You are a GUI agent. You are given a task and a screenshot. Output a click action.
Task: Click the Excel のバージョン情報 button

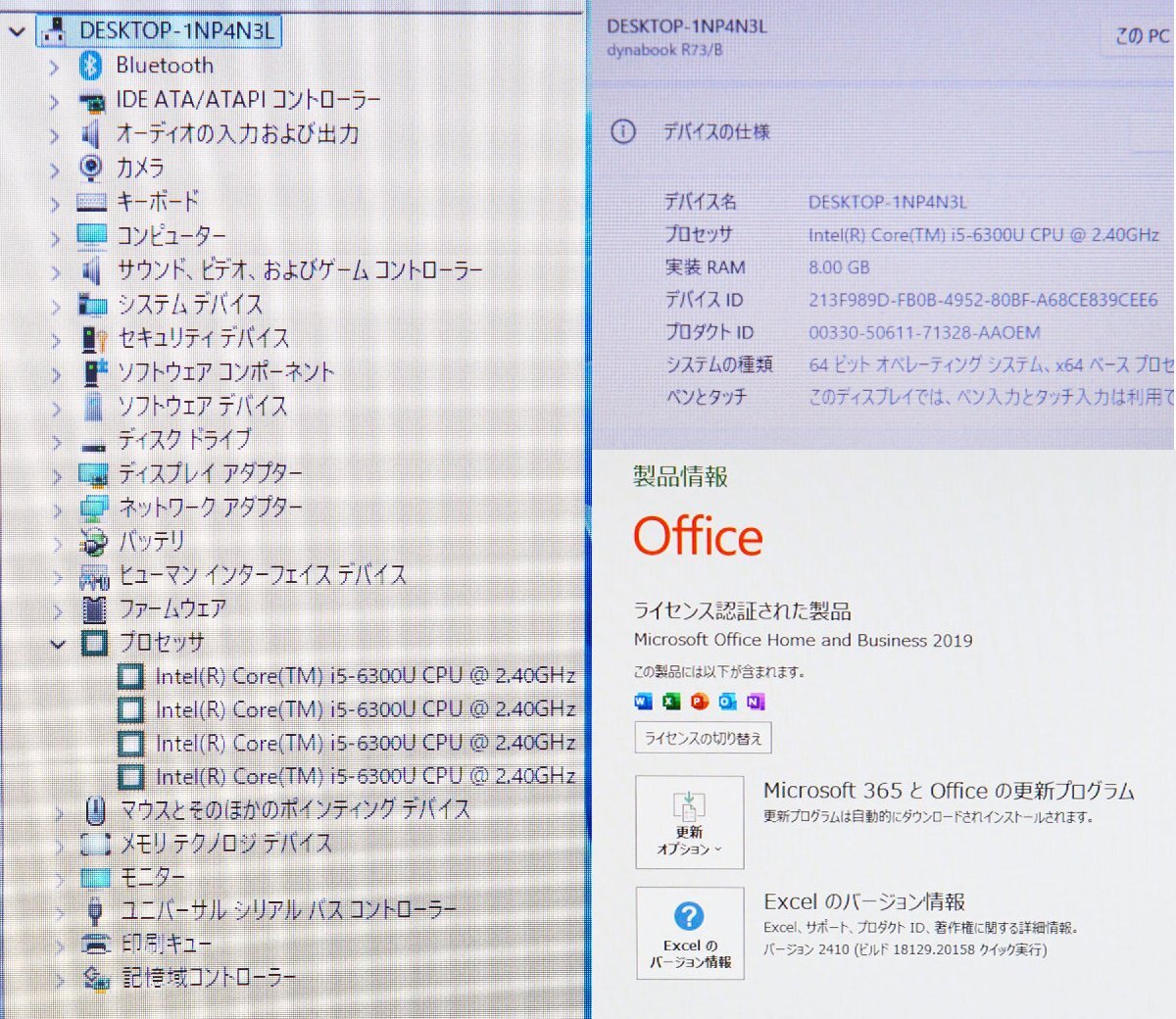pyautogui.click(x=689, y=933)
